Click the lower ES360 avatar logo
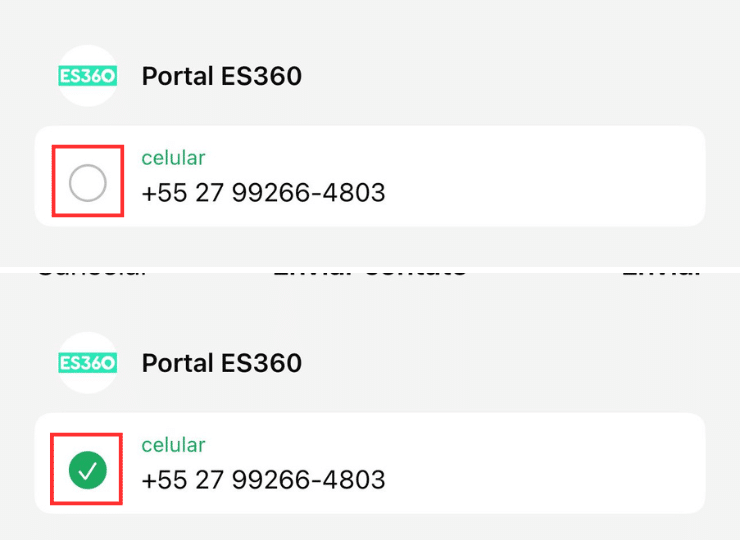The image size is (740, 540). point(88,363)
